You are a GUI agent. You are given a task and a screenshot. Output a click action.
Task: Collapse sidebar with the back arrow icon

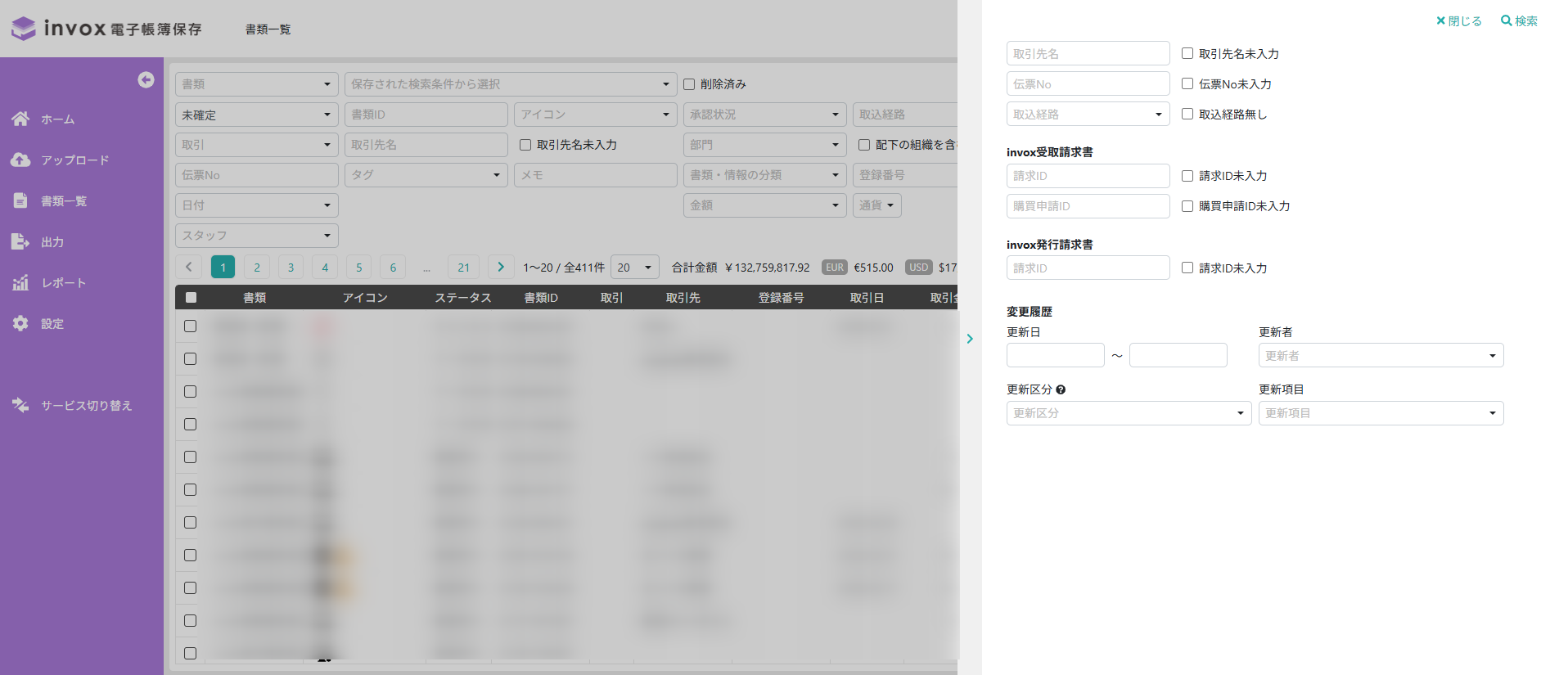pos(146,79)
